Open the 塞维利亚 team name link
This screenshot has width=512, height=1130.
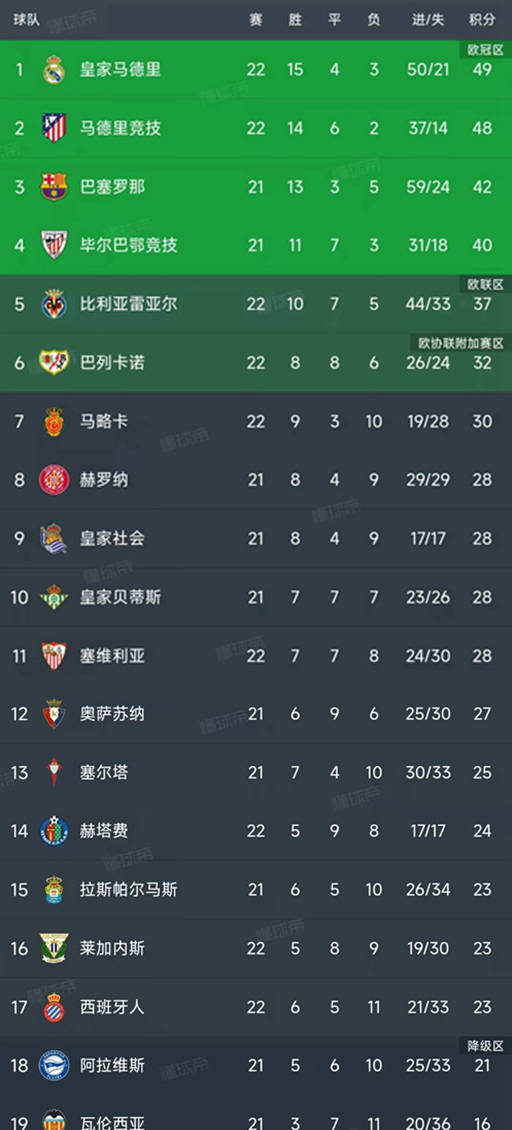(x=112, y=656)
